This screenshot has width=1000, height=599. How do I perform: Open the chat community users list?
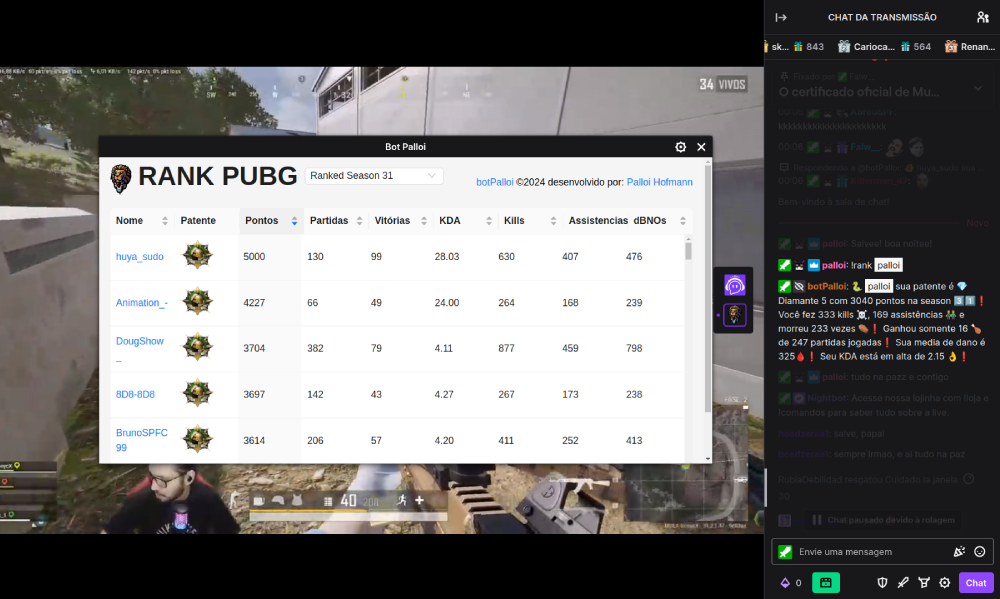coord(983,17)
